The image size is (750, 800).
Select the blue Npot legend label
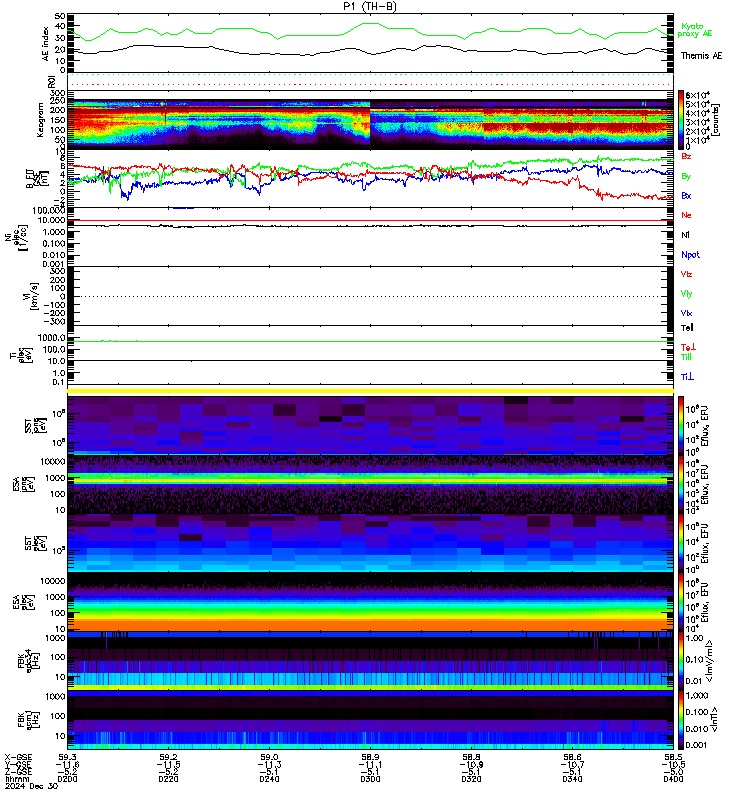pyautogui.click(x=690, y=255)
